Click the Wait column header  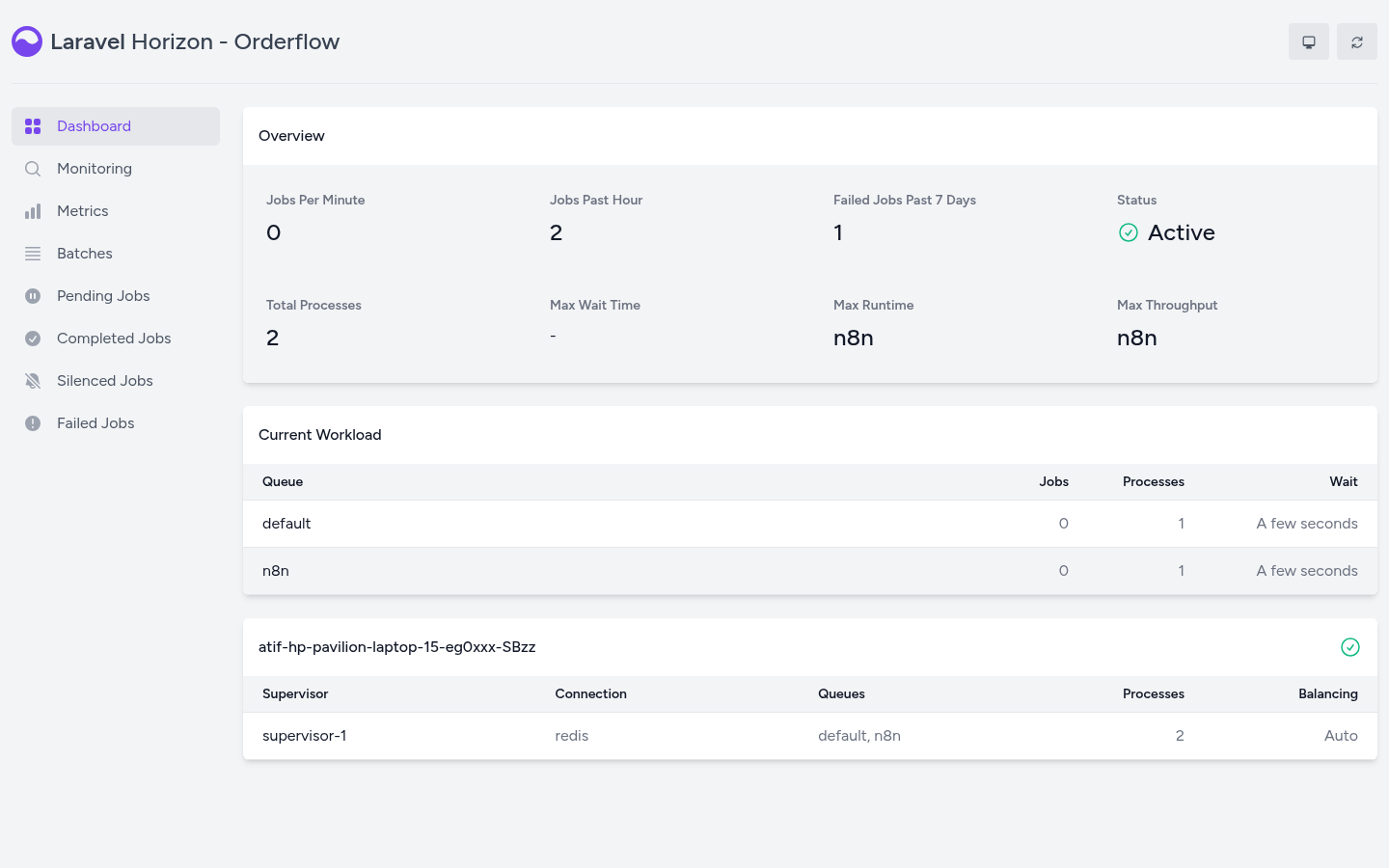click(x=1344, y=481)
